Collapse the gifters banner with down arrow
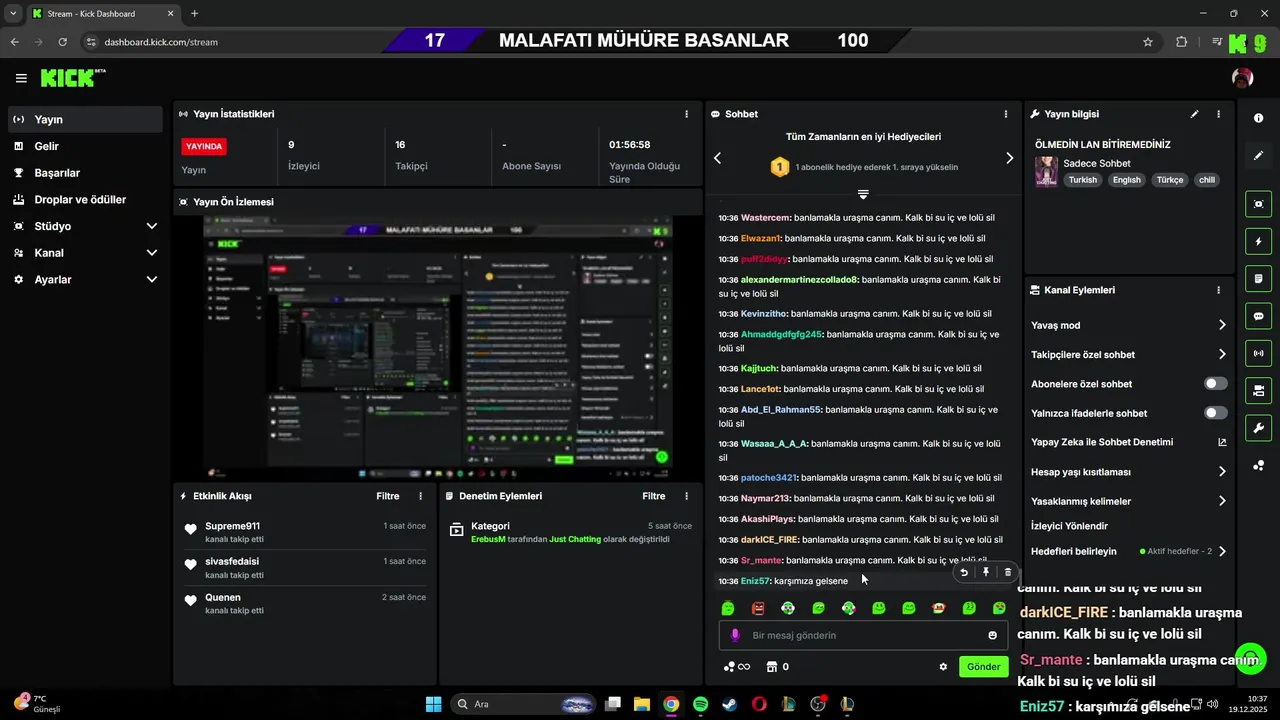 [x=863, y=194]
